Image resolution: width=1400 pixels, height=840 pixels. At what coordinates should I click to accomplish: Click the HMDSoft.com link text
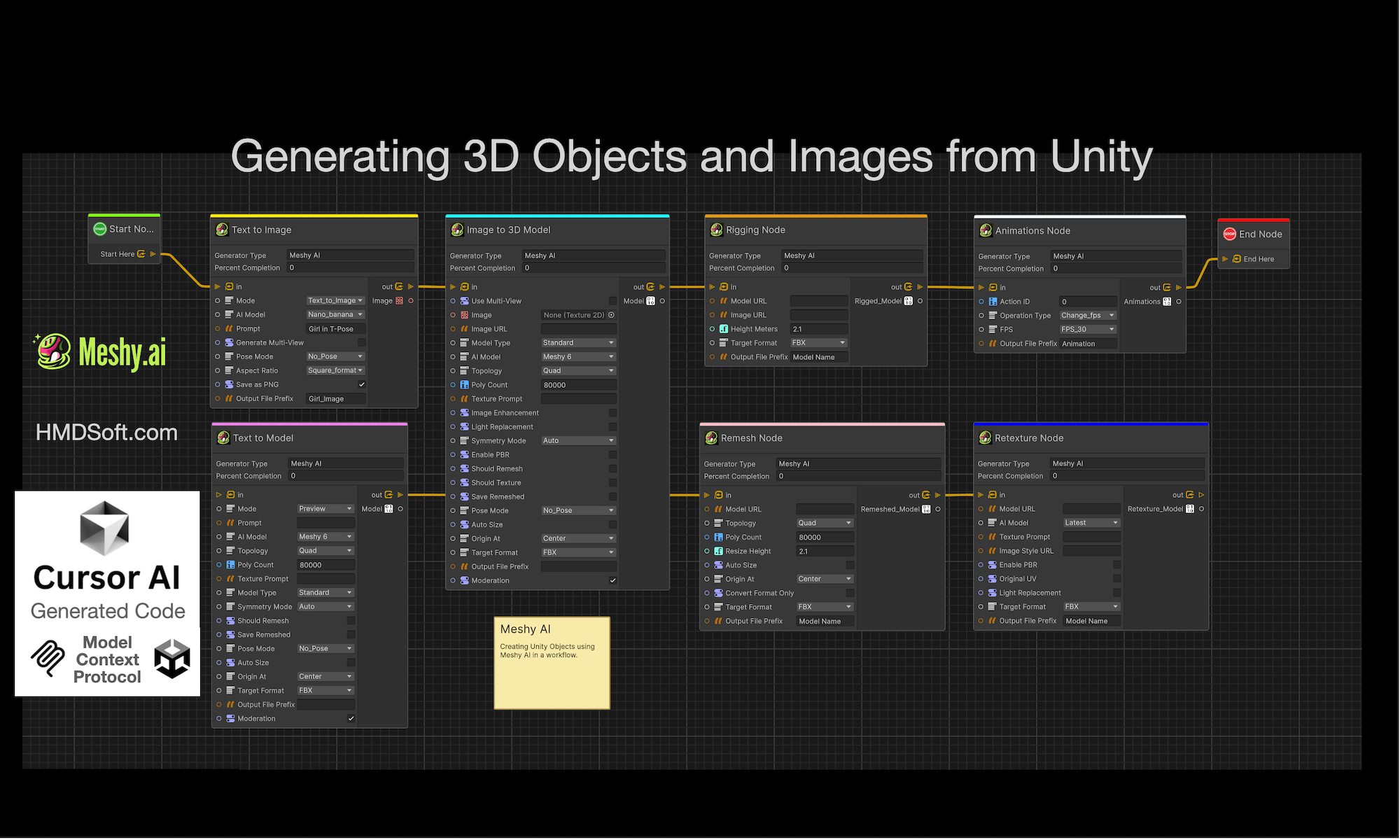[x=106, y=432]
